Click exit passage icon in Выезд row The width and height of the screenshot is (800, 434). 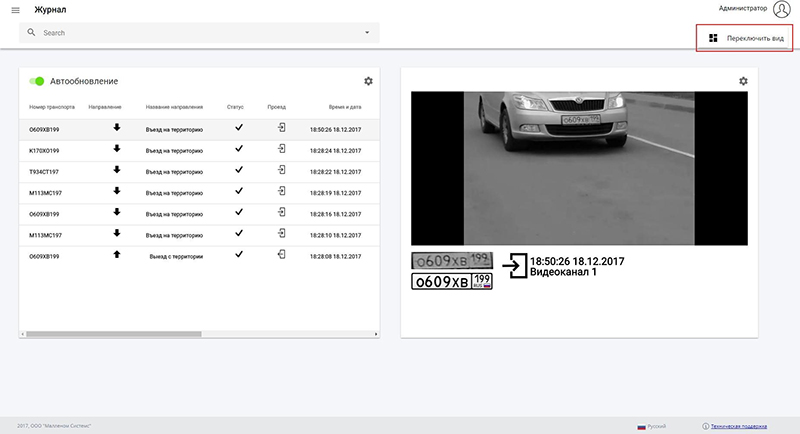pyautogui.click(x=282, y=254)
